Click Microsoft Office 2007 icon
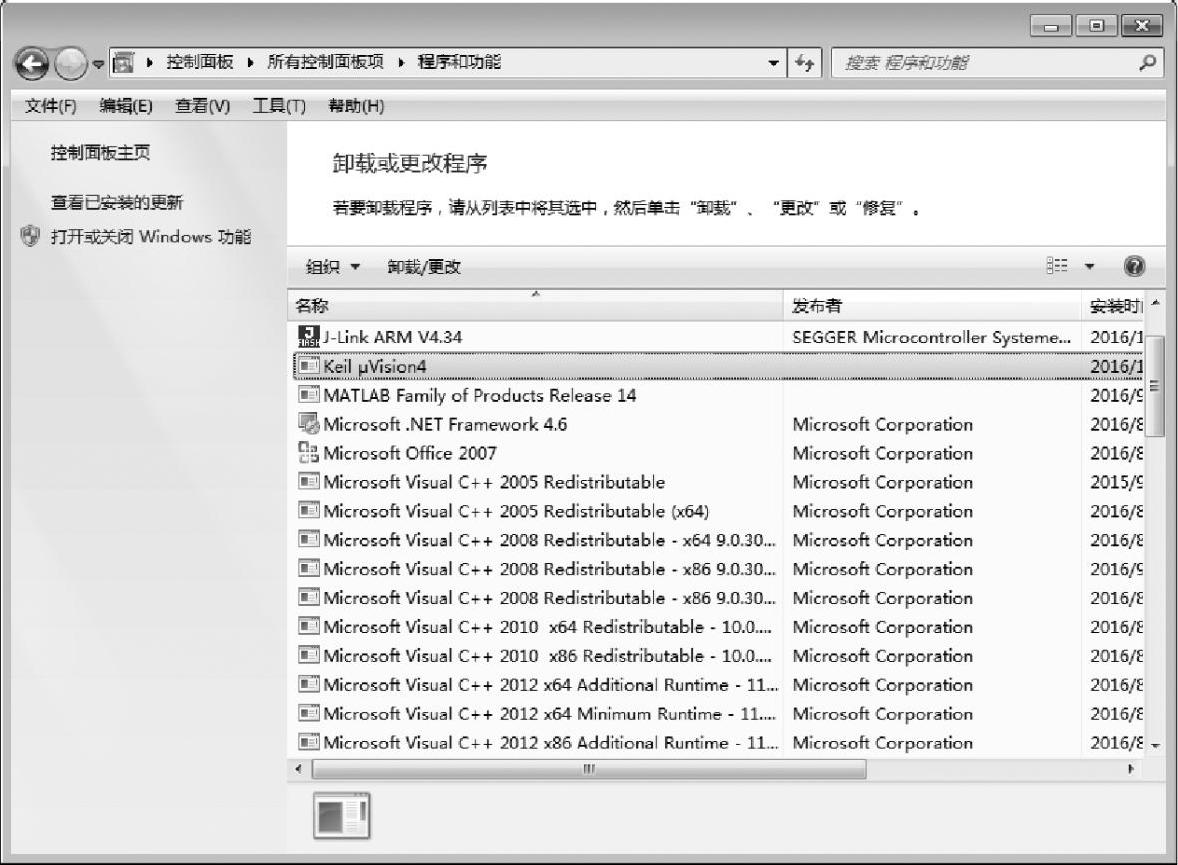Viewport: 1178px width, 865px height. [x=309, y=452]
